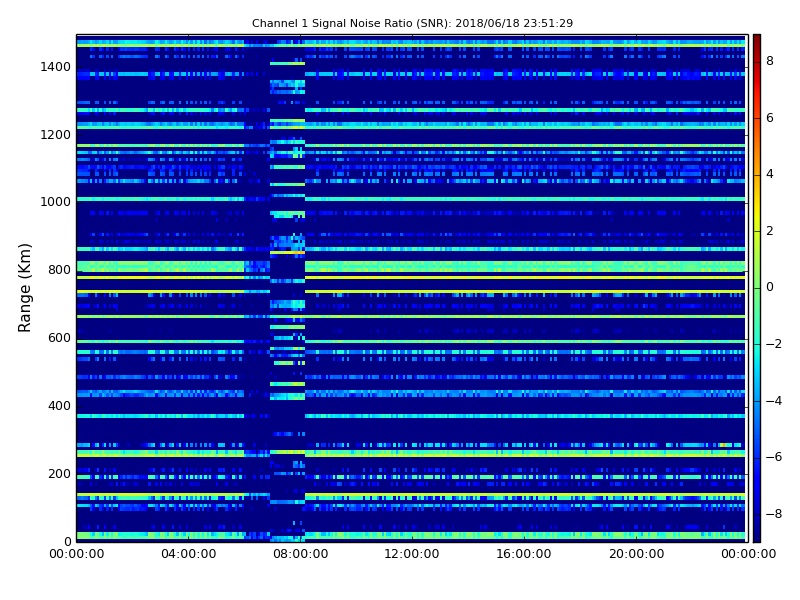
Task: Click the 400 range tick label
Action: click(x=59, y=406)
